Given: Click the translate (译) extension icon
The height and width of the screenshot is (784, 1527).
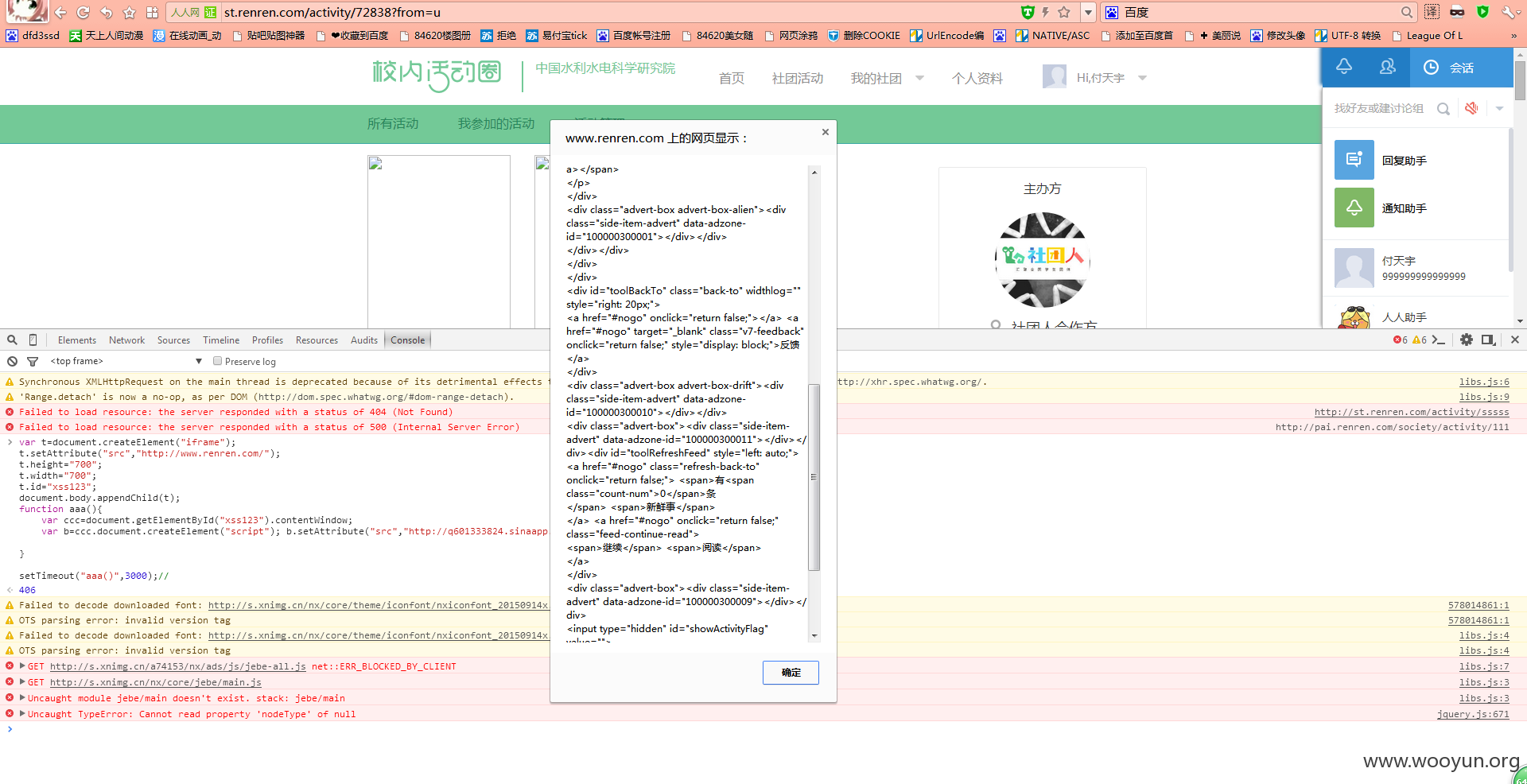Looking at the screenshot, I should pyautogui.click(x=1432, y=11).
